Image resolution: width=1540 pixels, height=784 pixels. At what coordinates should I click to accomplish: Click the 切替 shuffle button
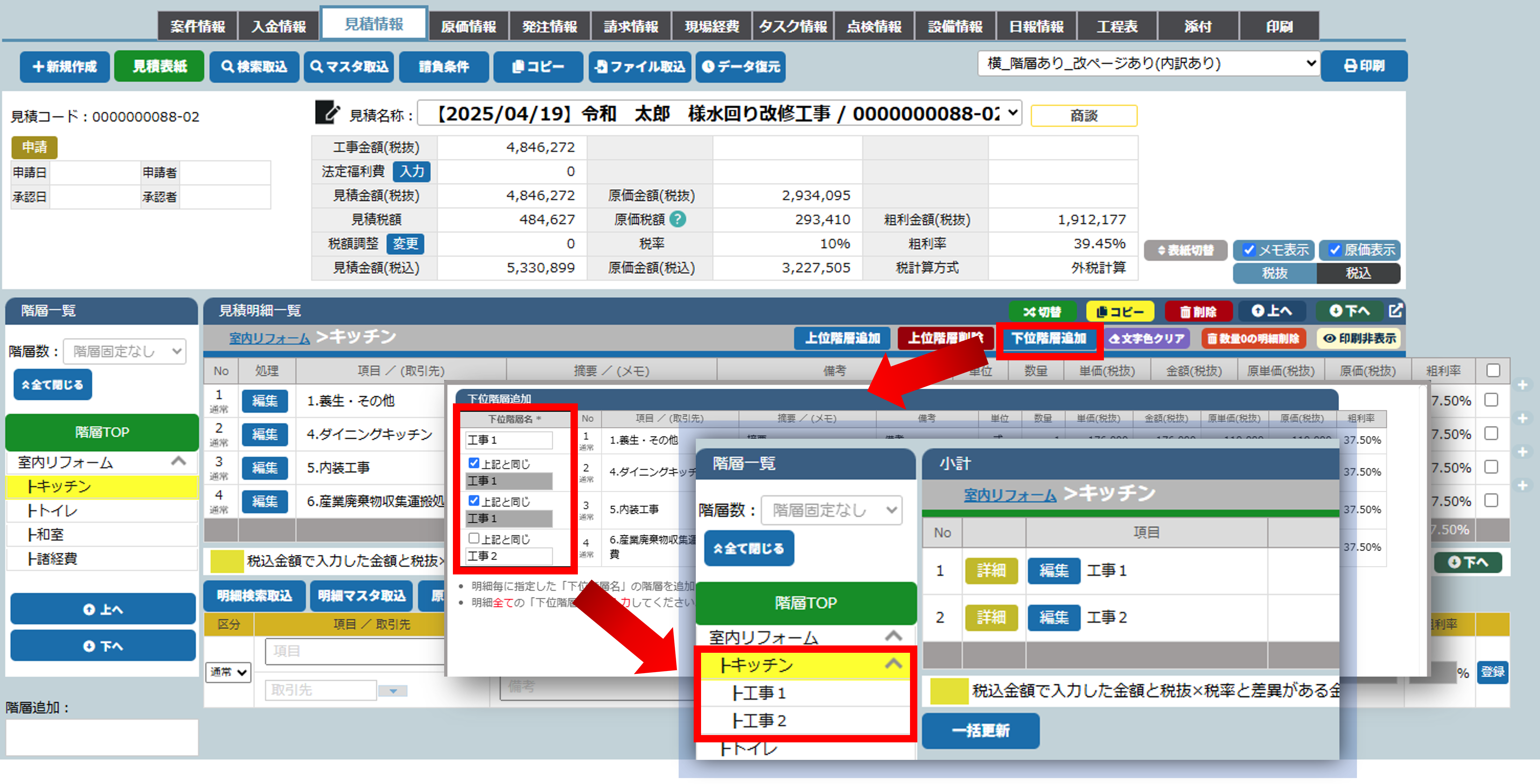click(1042, 311)
